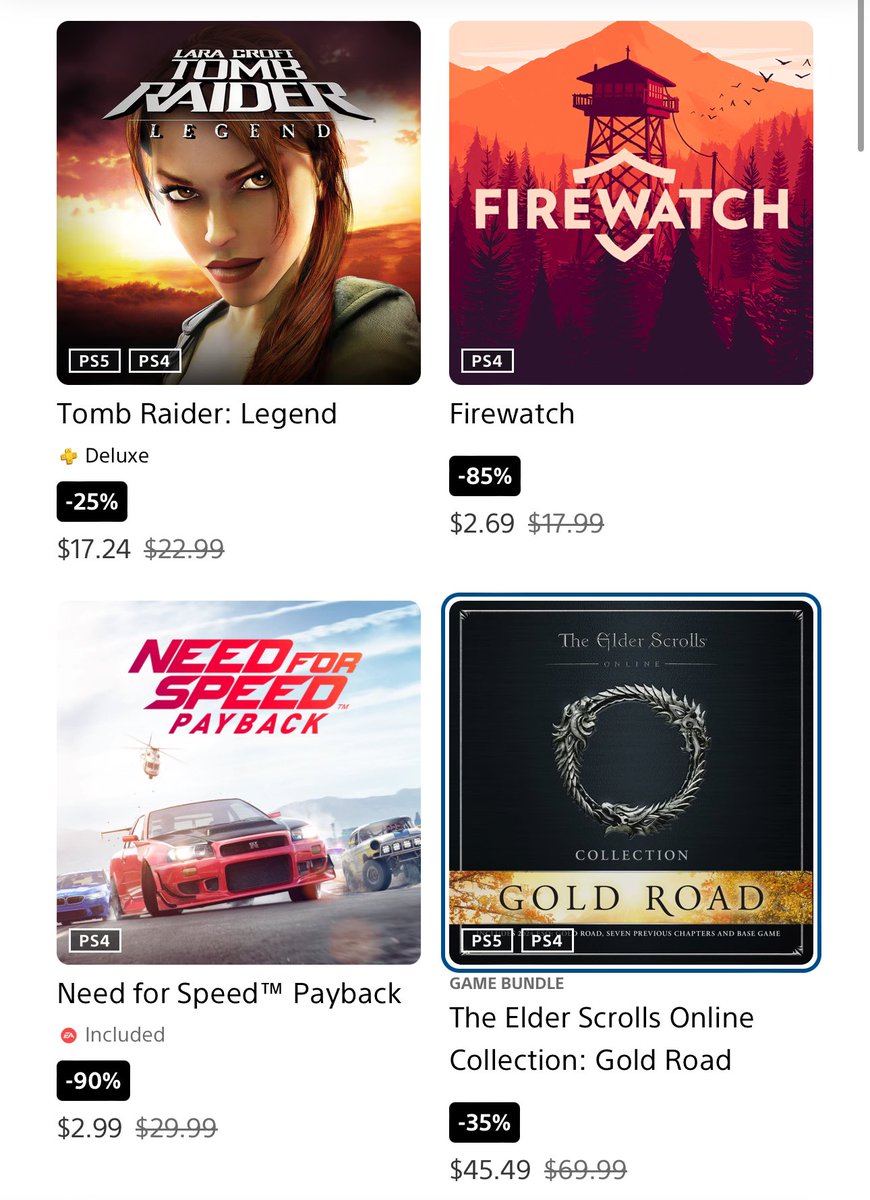Click the PS4 badge on Tomb Raider cover
This screenshot has height=1200, width=870.
click(155, 360)
